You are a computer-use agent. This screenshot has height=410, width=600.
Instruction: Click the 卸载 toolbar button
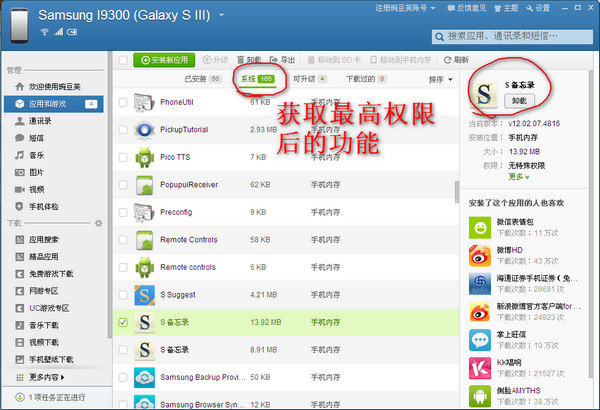pos(249,60)
